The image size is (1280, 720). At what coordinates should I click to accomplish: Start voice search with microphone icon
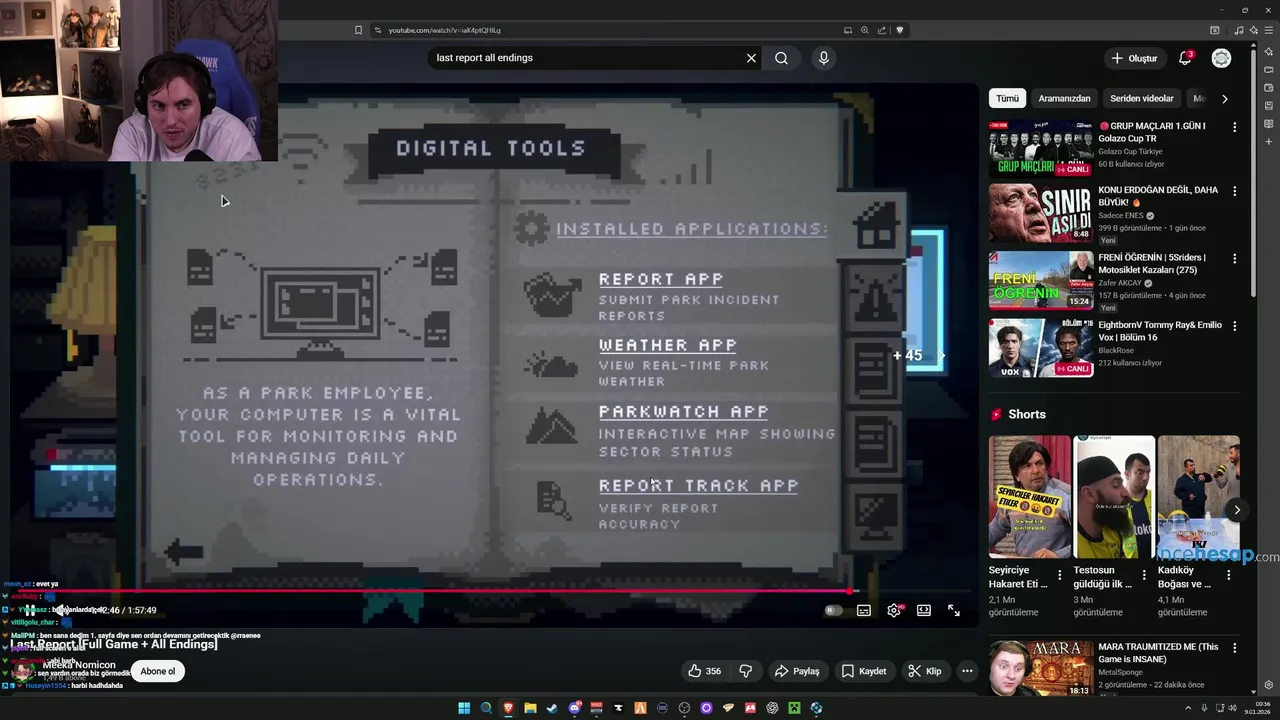[824, 58]
